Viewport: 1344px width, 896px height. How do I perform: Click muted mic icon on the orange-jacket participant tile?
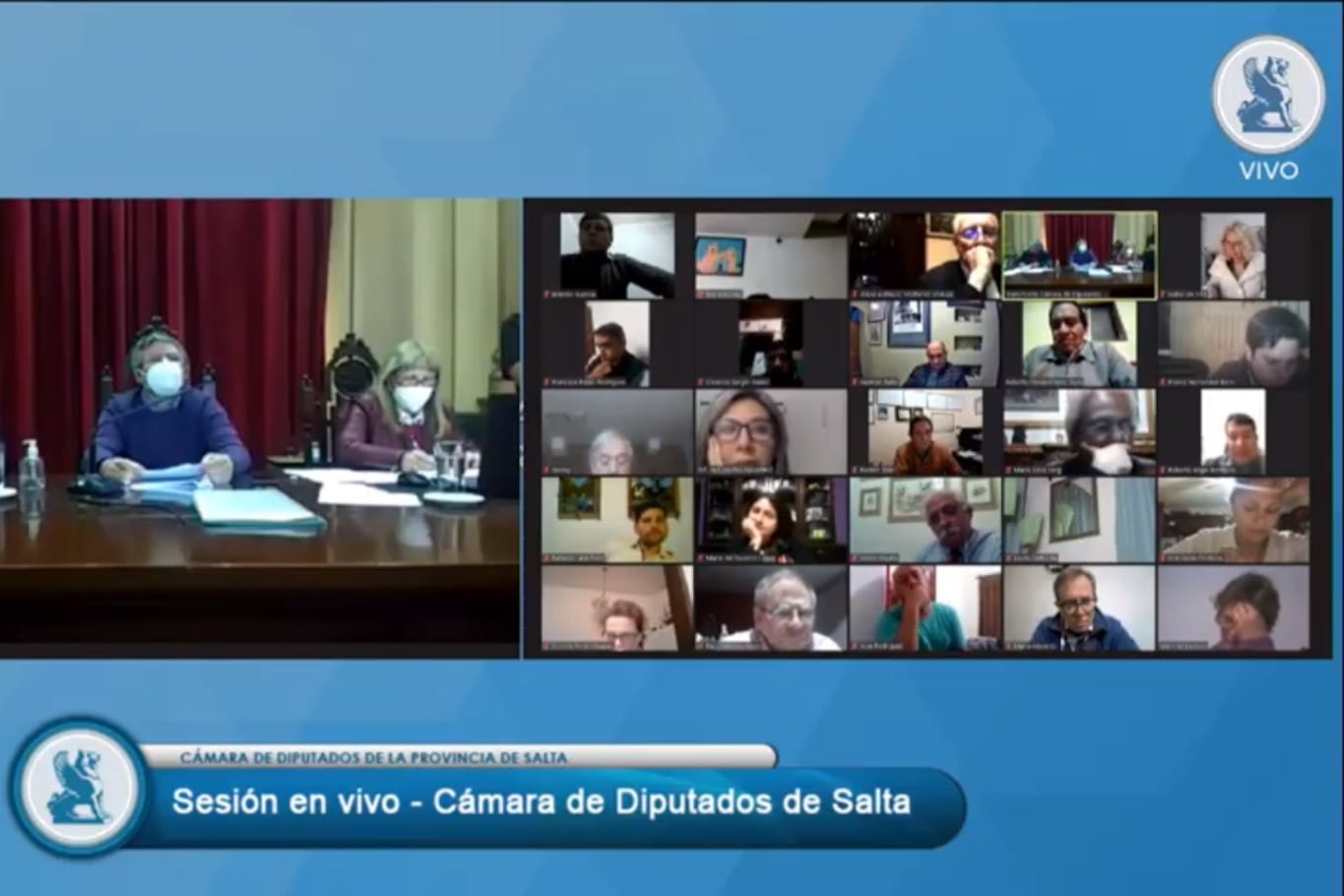[x=855, y=471]
